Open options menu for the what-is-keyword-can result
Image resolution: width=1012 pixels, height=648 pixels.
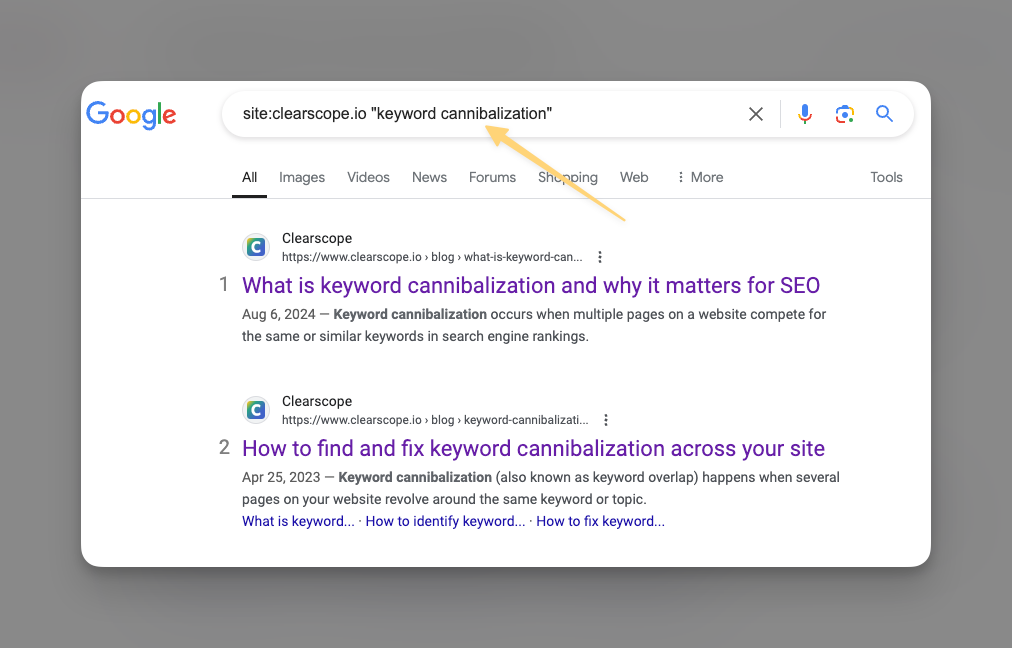pos(600,257)
